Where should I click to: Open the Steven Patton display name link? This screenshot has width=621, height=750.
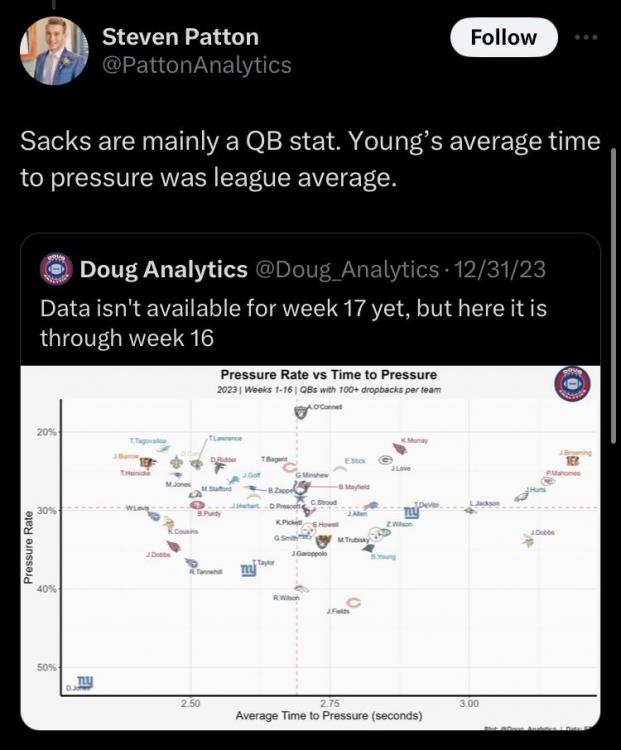(x=181, y=37)
